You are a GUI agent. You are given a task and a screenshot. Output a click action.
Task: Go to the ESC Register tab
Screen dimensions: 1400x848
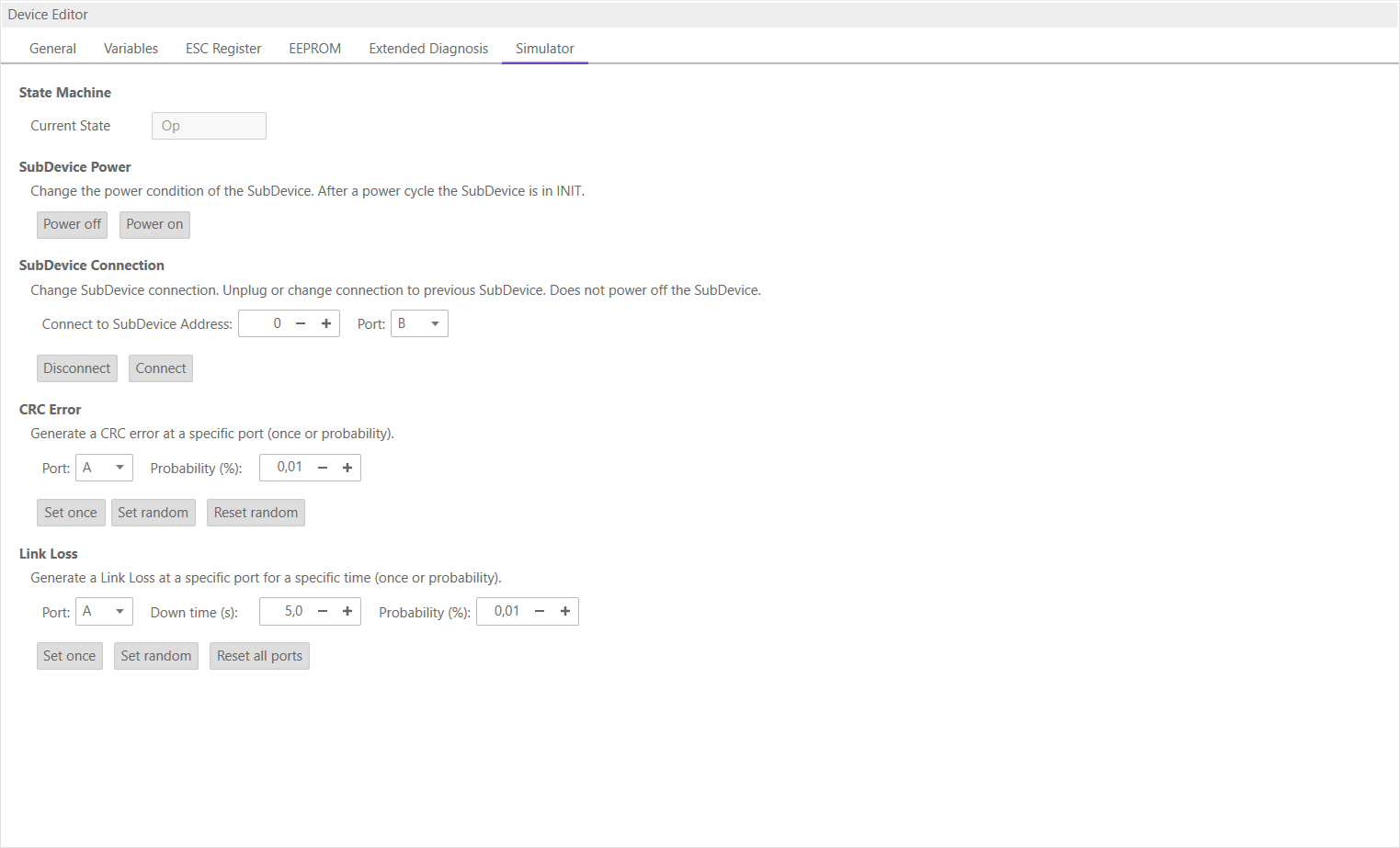click(x=223, y=49)
